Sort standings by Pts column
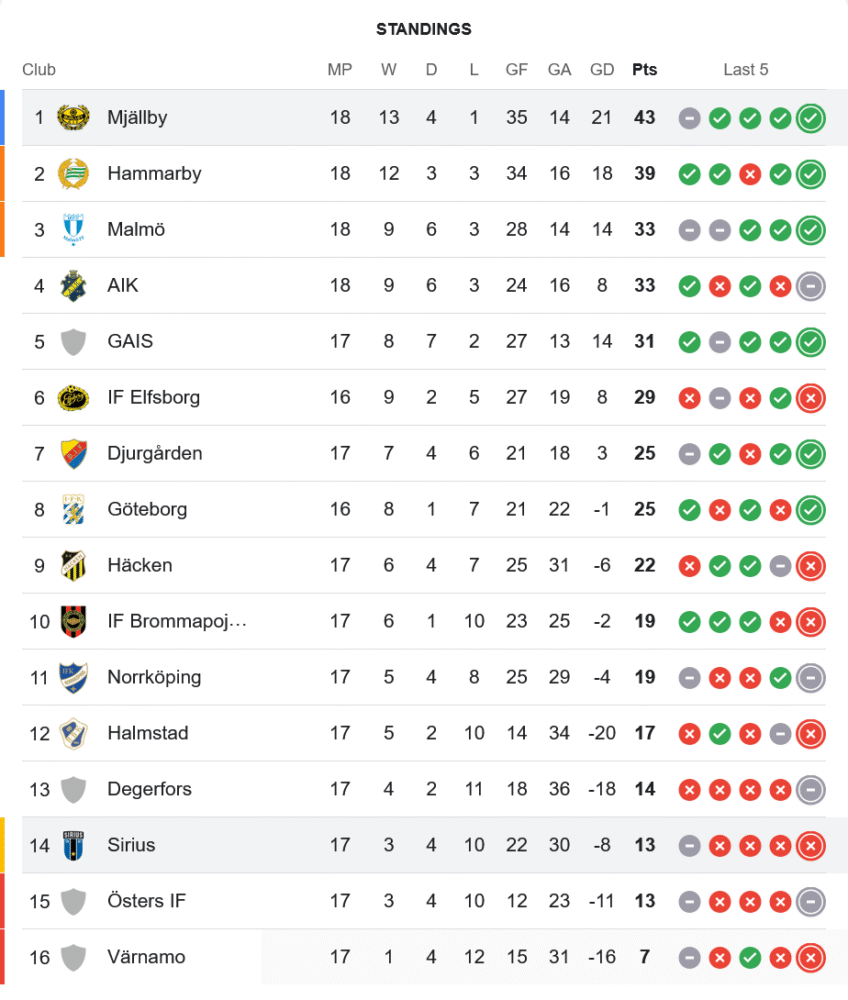Viewport: 848px width, 1000px height. tap(645, 70)
